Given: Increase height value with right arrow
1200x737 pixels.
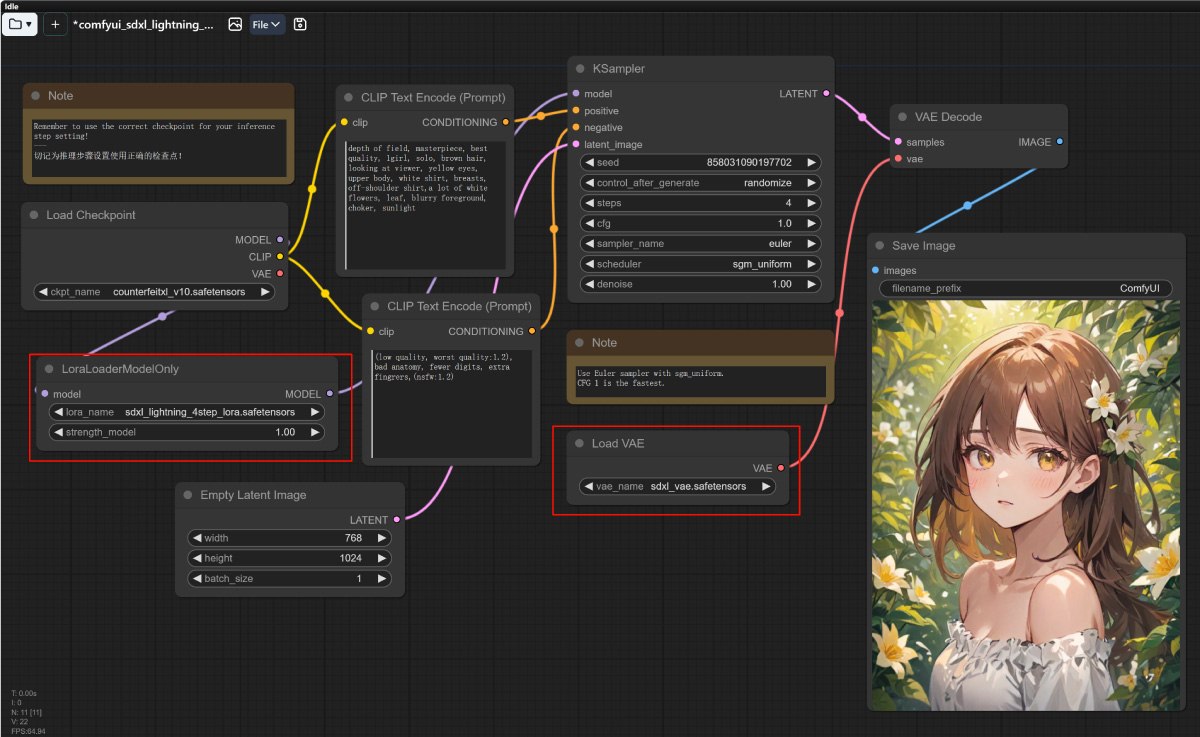Looking at the screenshot, I should coord(381,558).
